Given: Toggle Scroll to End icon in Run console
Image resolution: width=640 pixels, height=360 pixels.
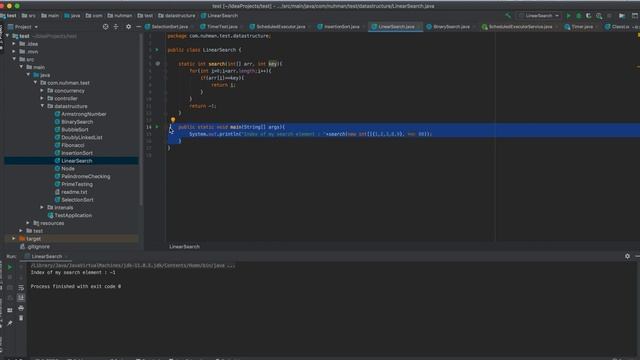Looking at the screenshot, I should click(x=21, y=298).
